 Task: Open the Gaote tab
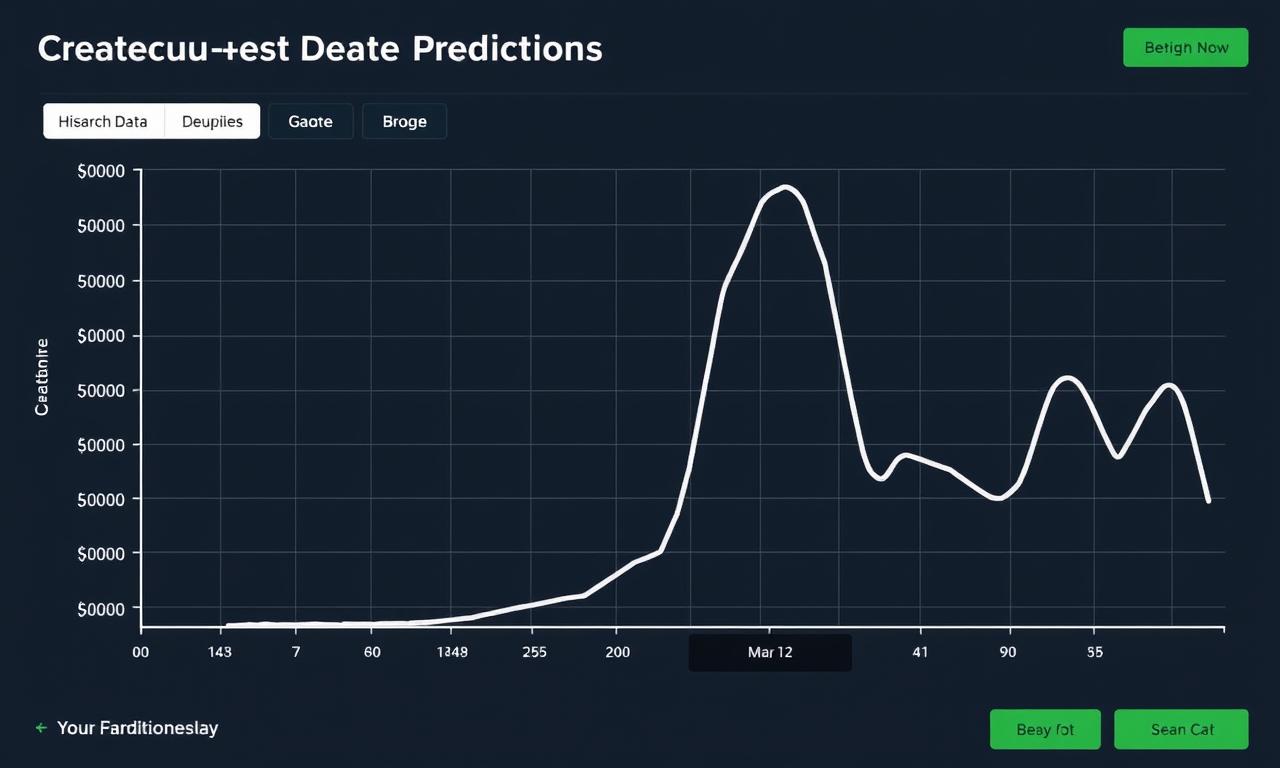click(x=310, y=121)
